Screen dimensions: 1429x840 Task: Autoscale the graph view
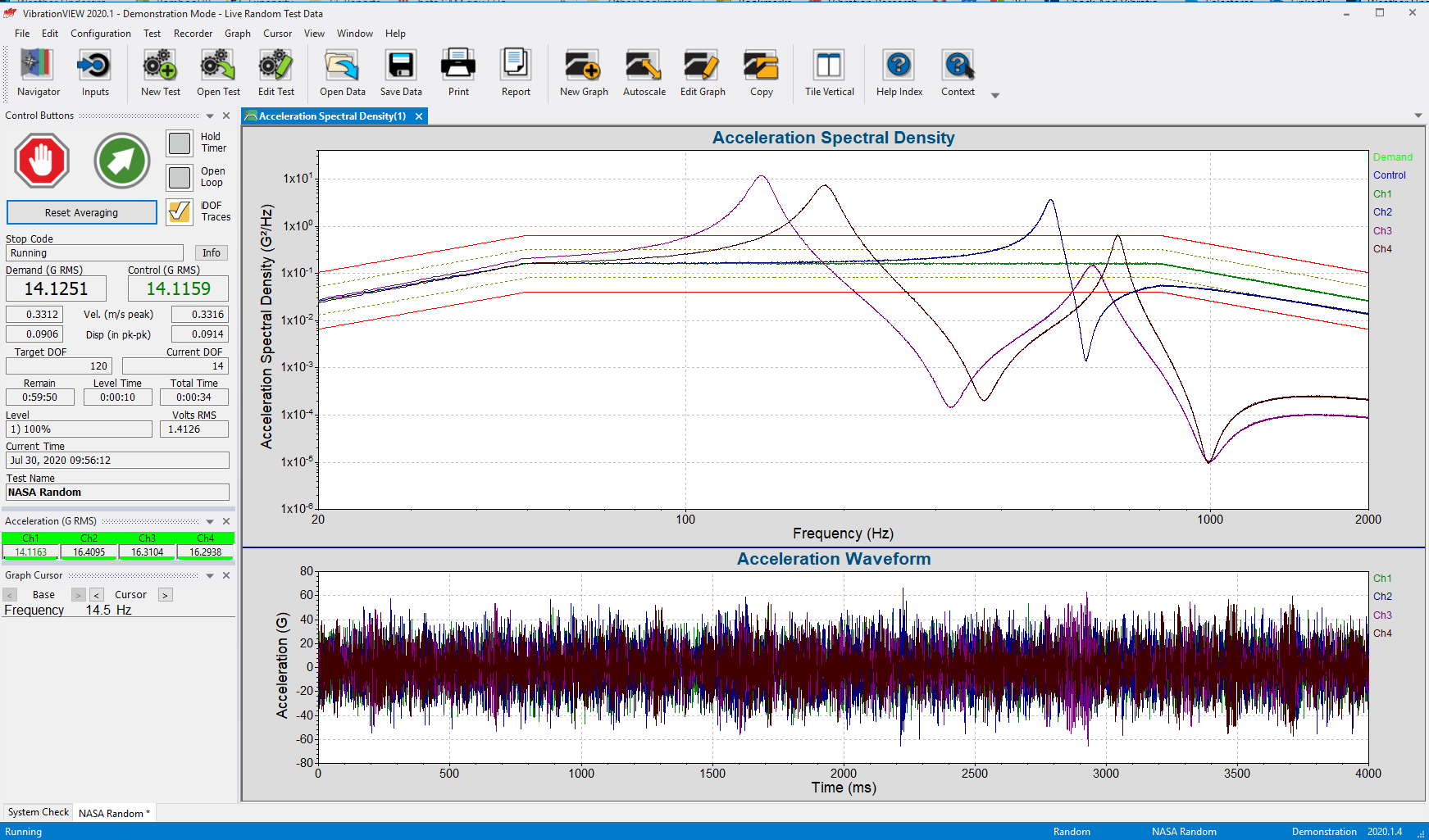point(644,72)
